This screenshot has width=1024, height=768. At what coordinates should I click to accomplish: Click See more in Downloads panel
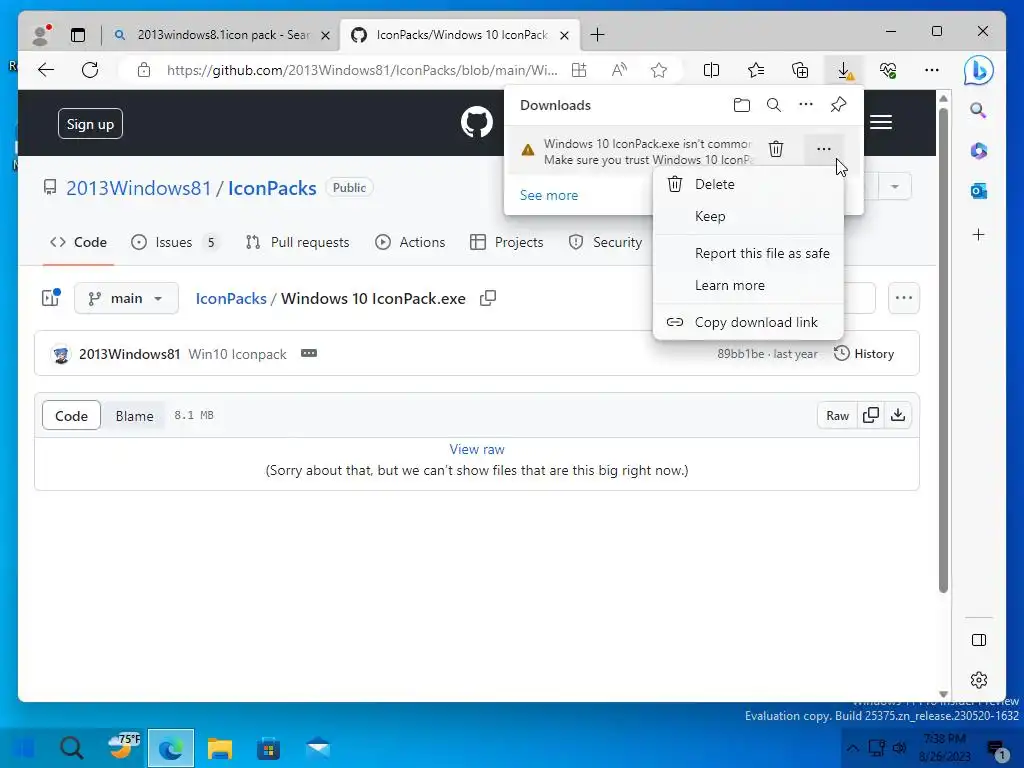tap(549, 195)
